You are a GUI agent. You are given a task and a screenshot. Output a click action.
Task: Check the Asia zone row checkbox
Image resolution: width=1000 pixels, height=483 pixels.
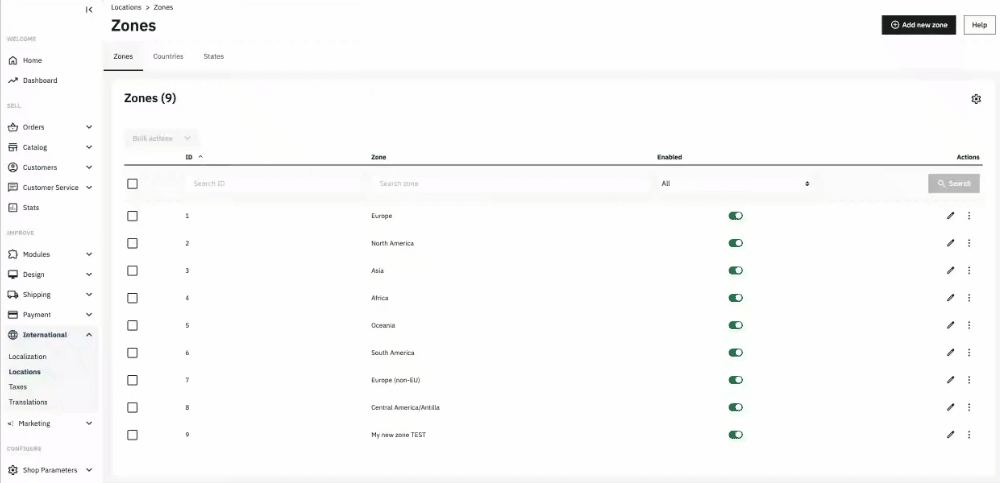click(x=132, y=271)
